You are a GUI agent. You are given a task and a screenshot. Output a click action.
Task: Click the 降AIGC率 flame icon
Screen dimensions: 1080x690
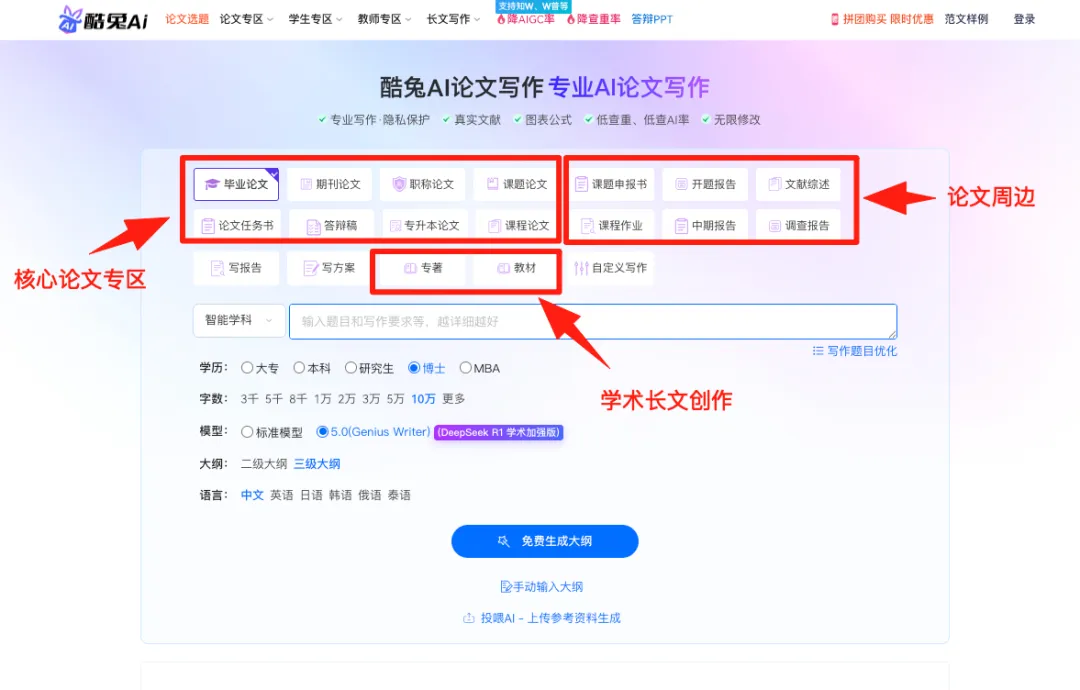pyautogui.click(x=501, y=19)
